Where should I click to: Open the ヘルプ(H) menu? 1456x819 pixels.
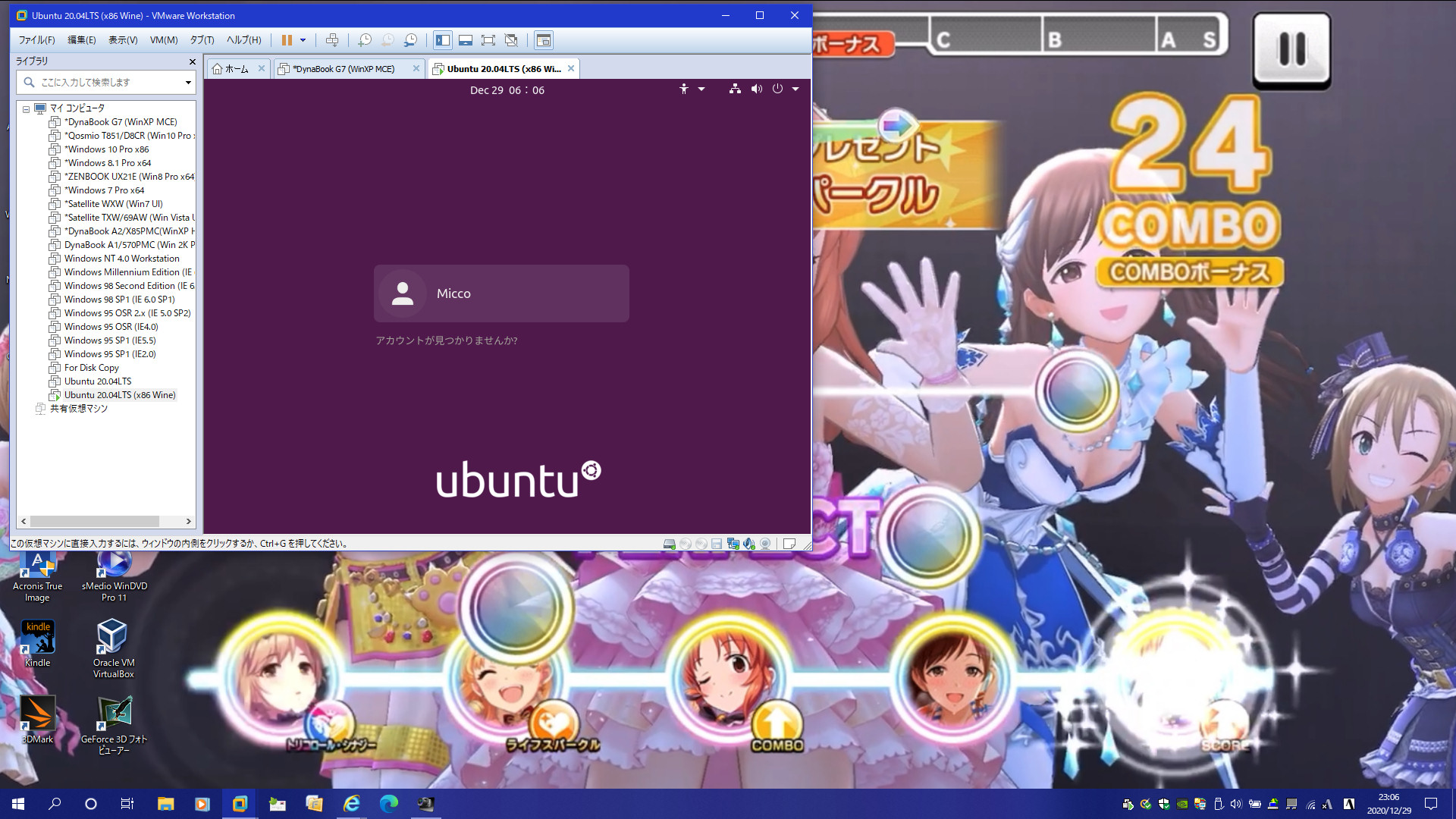(243, 40)
